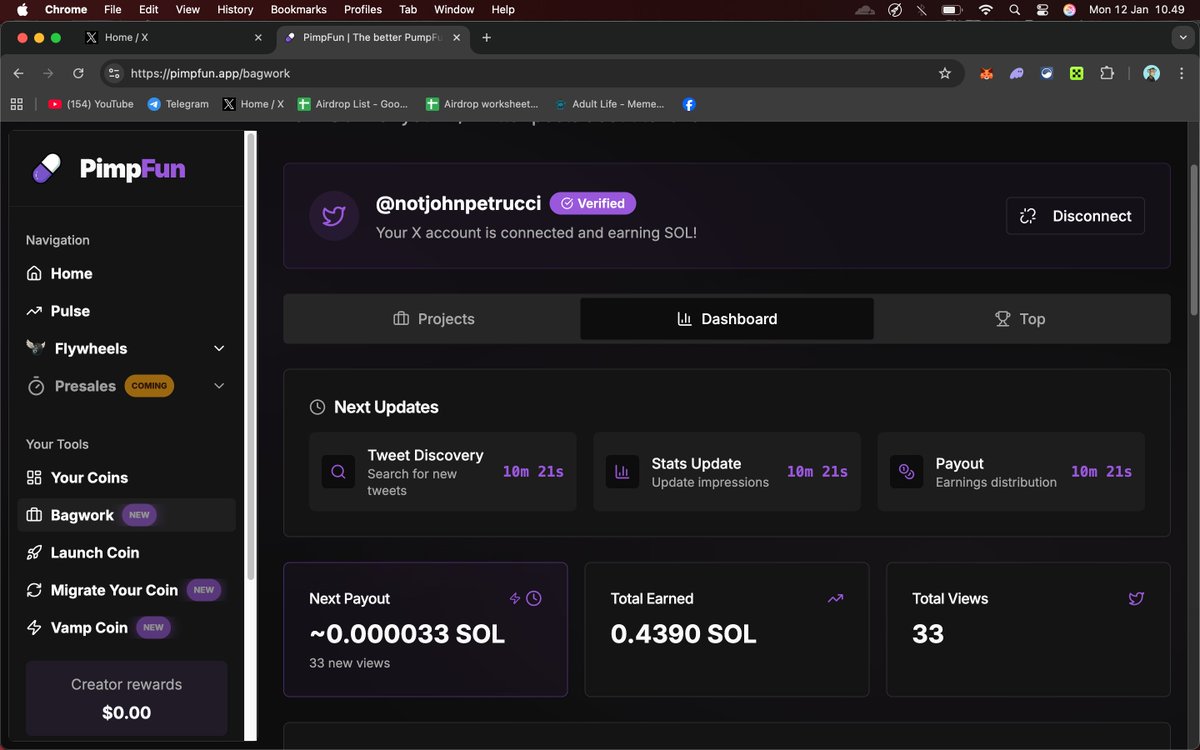
Task: Click the Verified badge
Action: tap(593, 203)
